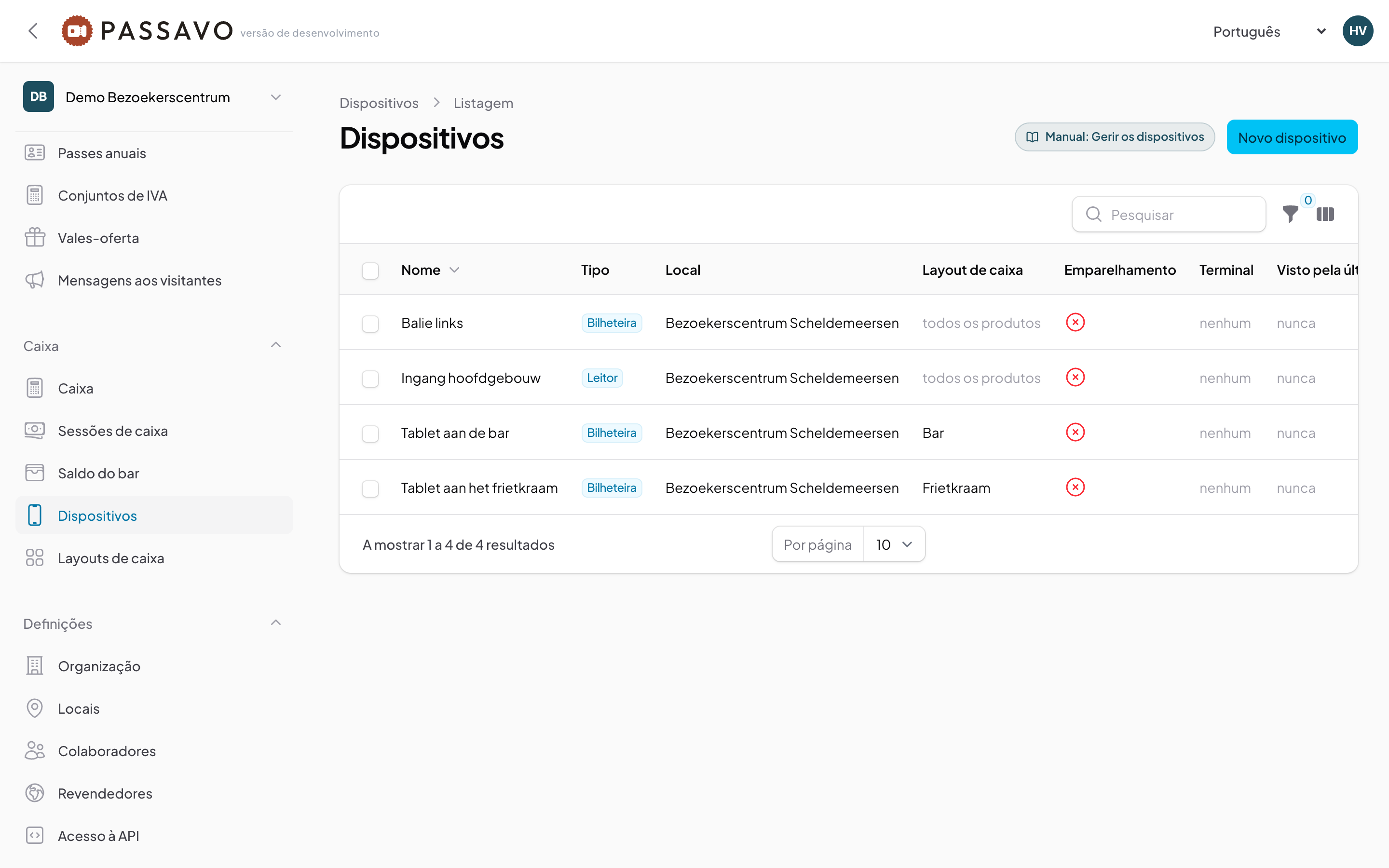
Task: Tick the Tablet aan de bar checkbox
Action: 370,434
